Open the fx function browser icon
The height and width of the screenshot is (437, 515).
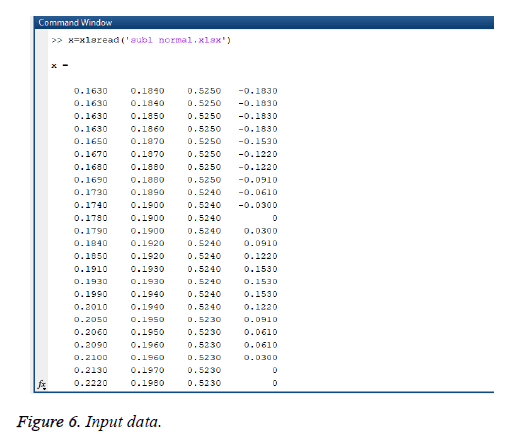(x=42, y=385)
